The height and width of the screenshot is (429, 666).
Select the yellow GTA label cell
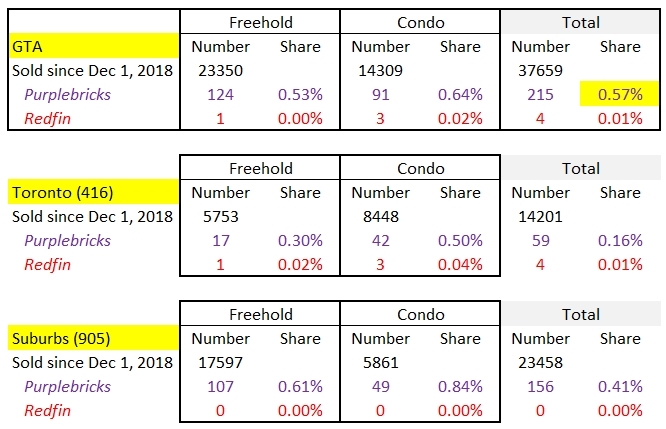[90, 46]
